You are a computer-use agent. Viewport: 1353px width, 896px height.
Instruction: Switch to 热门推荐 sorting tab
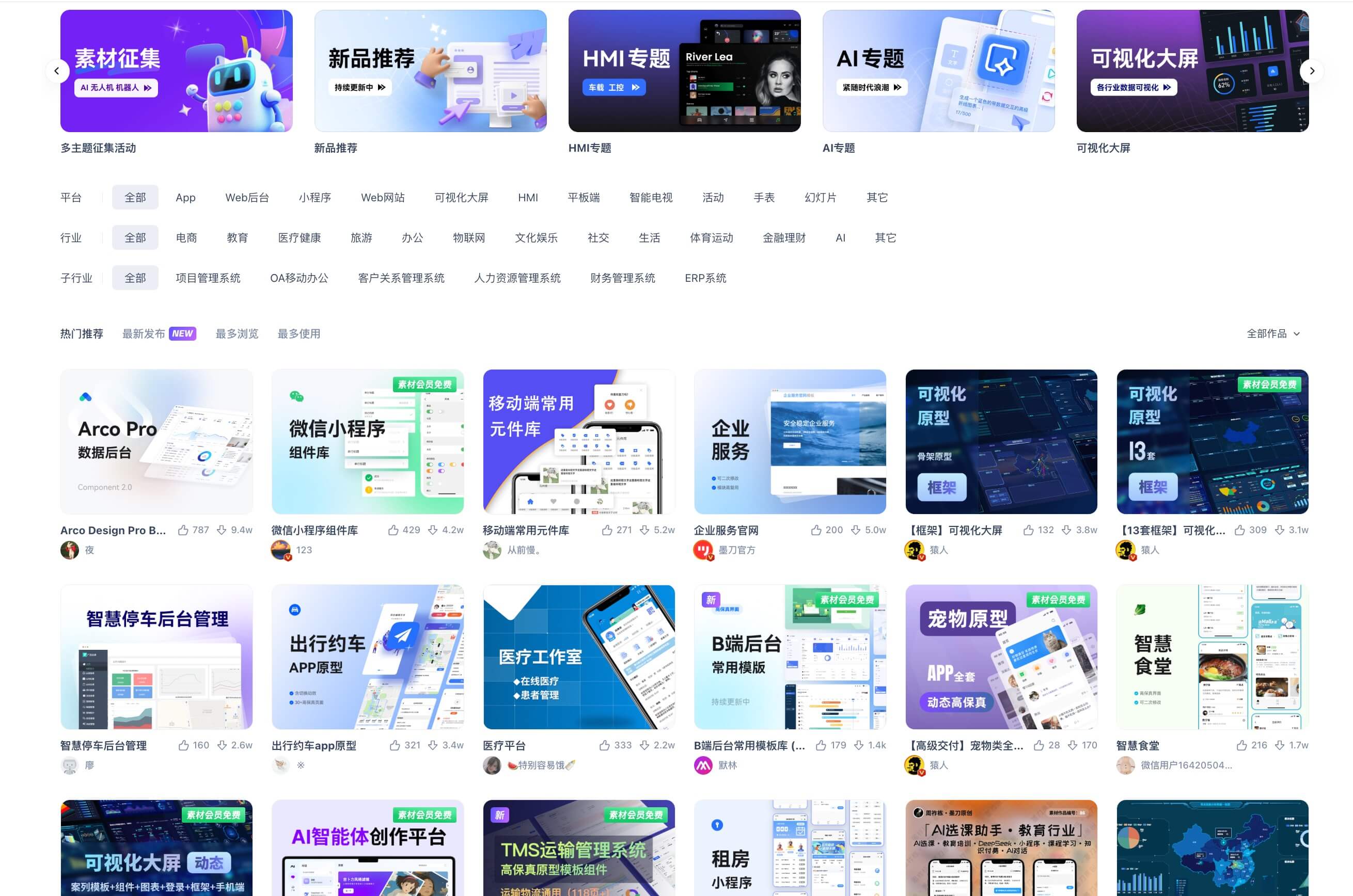click(x=82, y=334)
